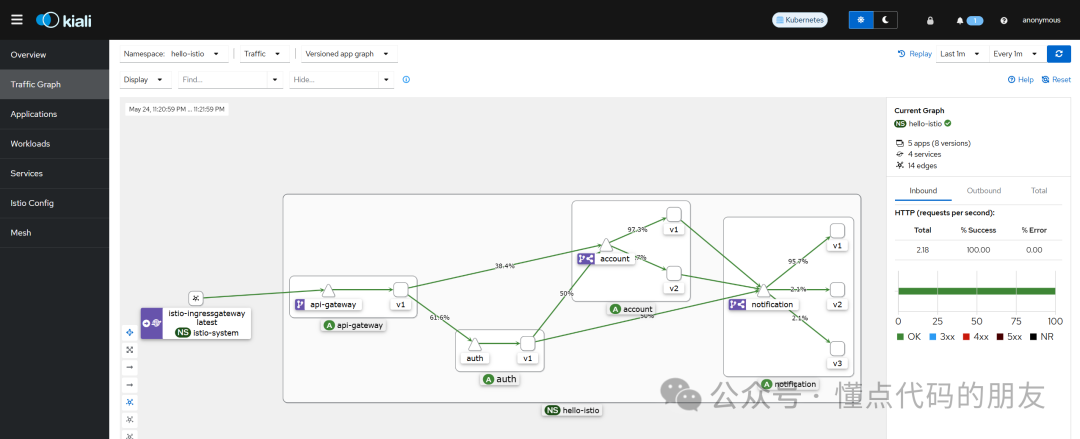Open the header help question-mark menu
Screen dimensions: 1080x439
1004,21
